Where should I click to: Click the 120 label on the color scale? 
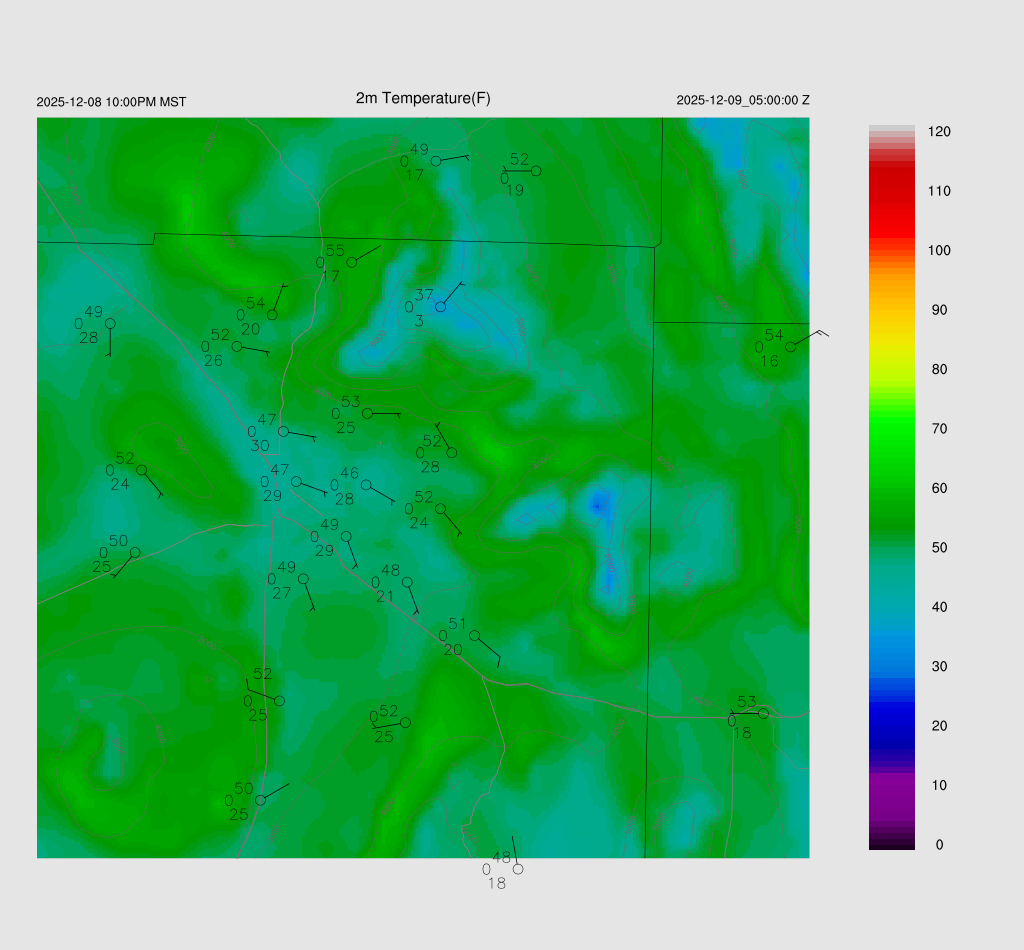(938, 132)
